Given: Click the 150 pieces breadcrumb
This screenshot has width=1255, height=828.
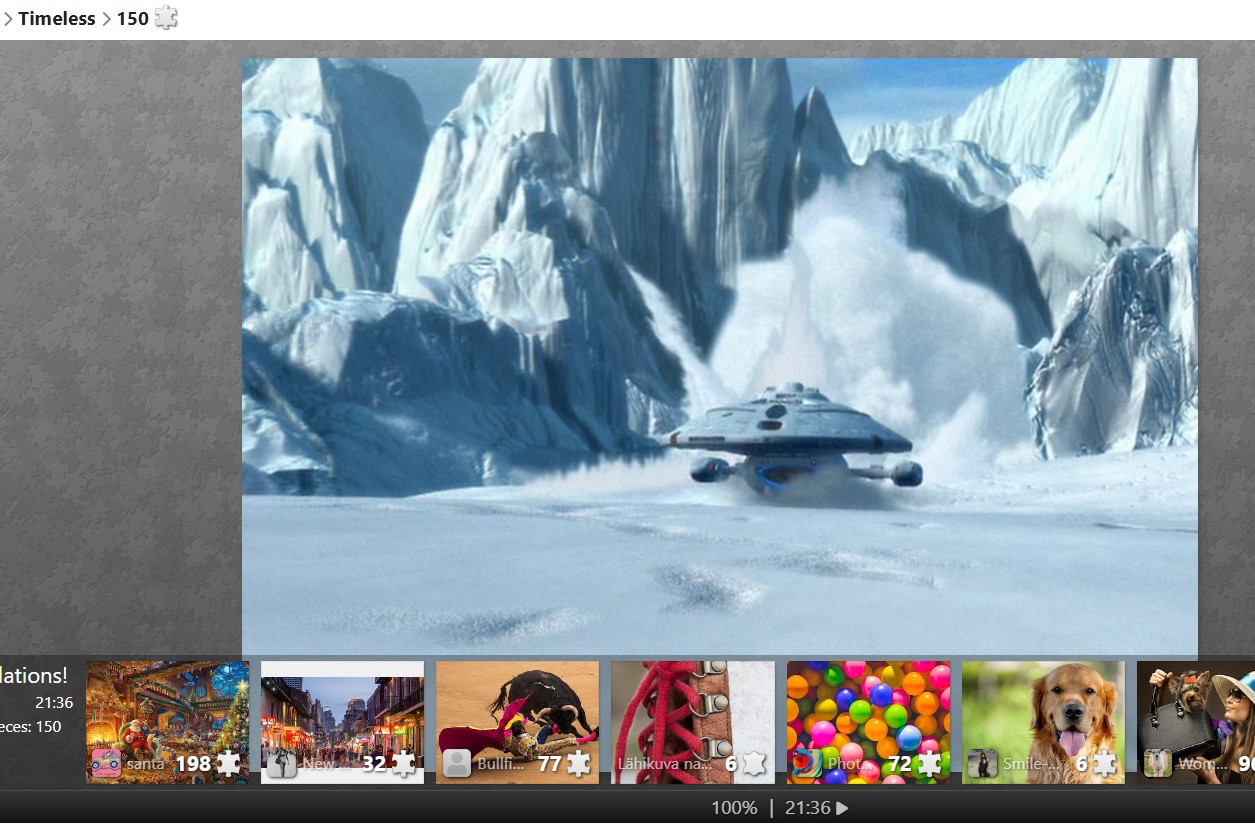Looking at the screenshot, I should (132, 18).
